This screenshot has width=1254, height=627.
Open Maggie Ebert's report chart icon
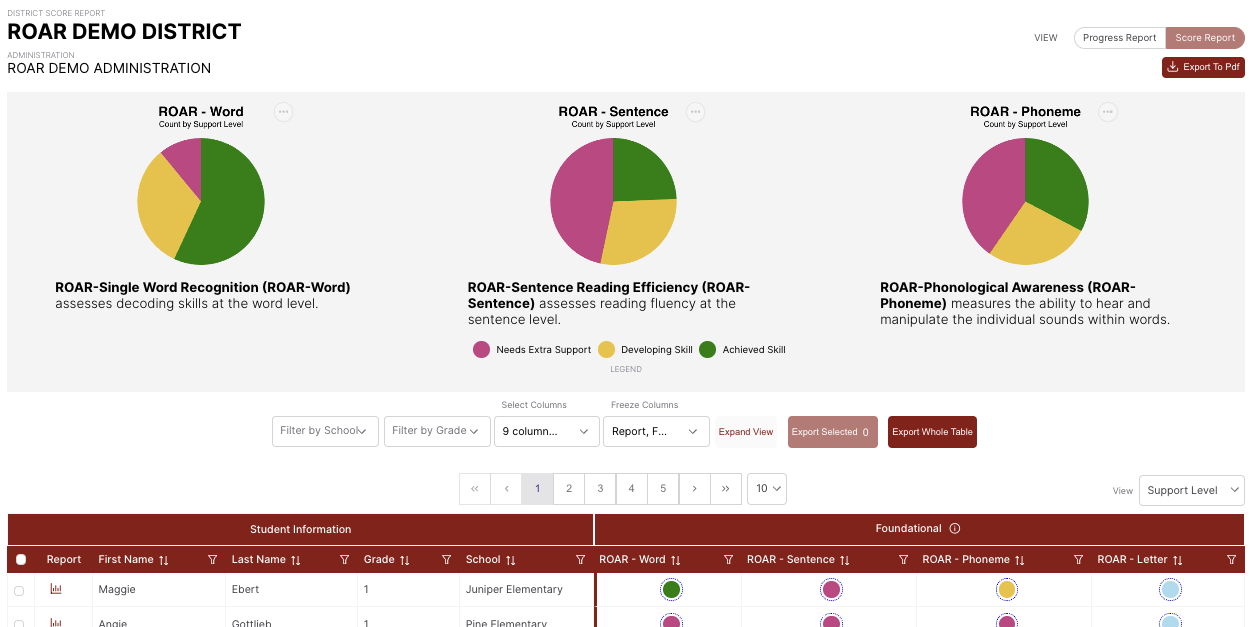(x=56, y=590)
